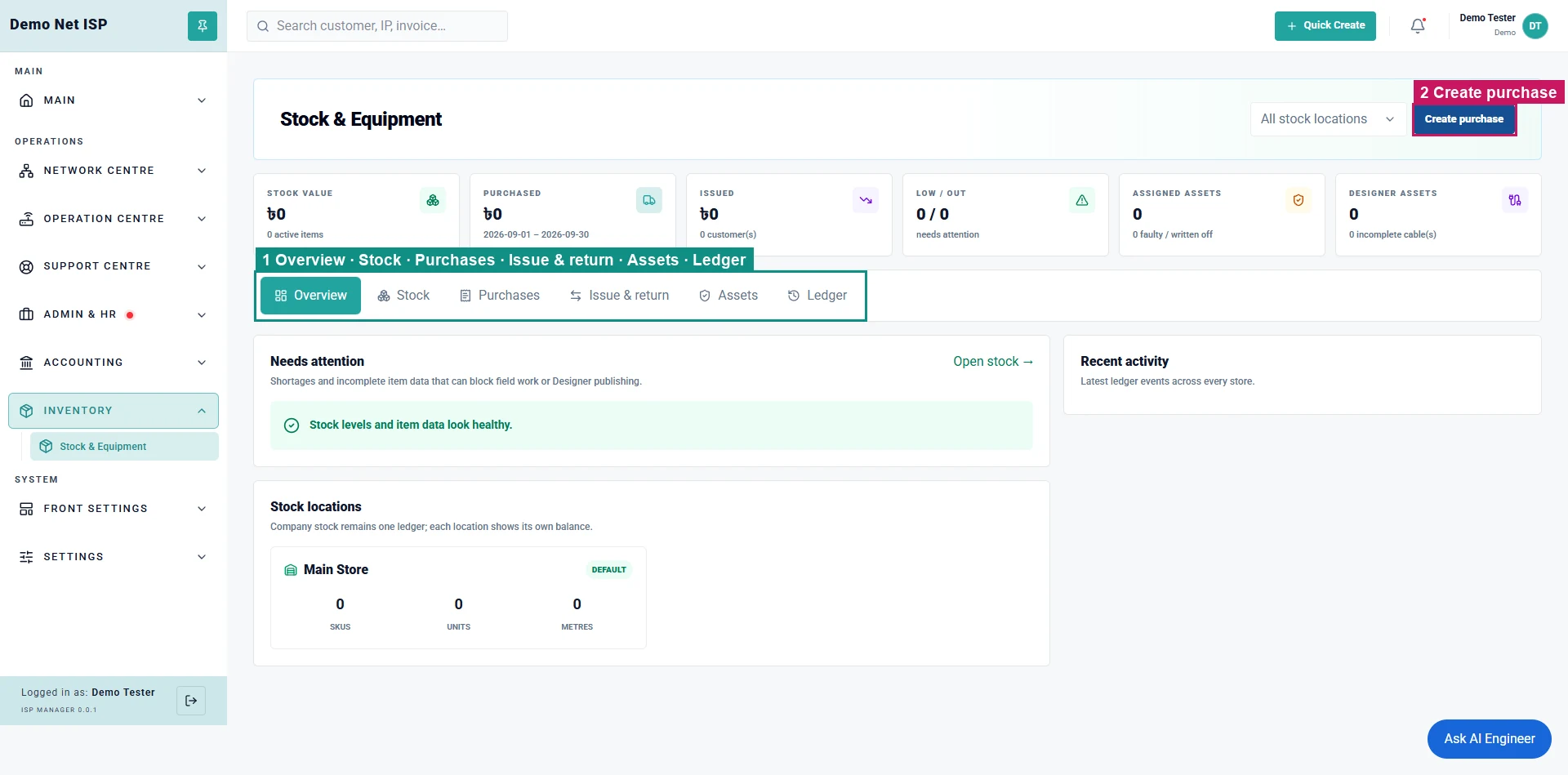The image size is (1568, 775).
Task: Click the Stock levels and item data look healthy message
Action: coord(411,425)
